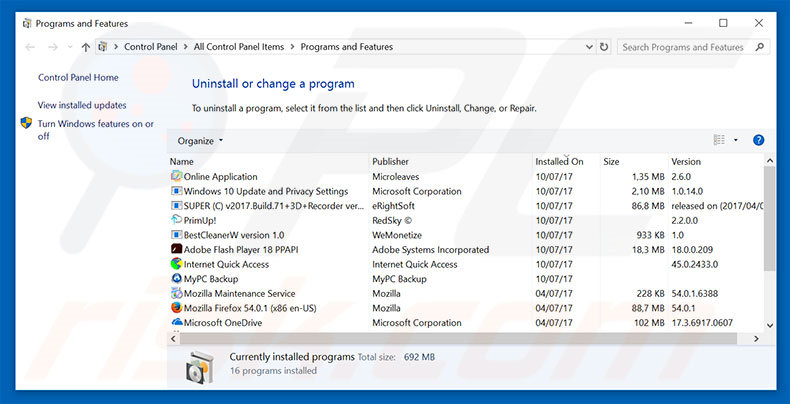790x404 pixels.
Task: Open the Control Panel Home link
Action: coord(78,78)
